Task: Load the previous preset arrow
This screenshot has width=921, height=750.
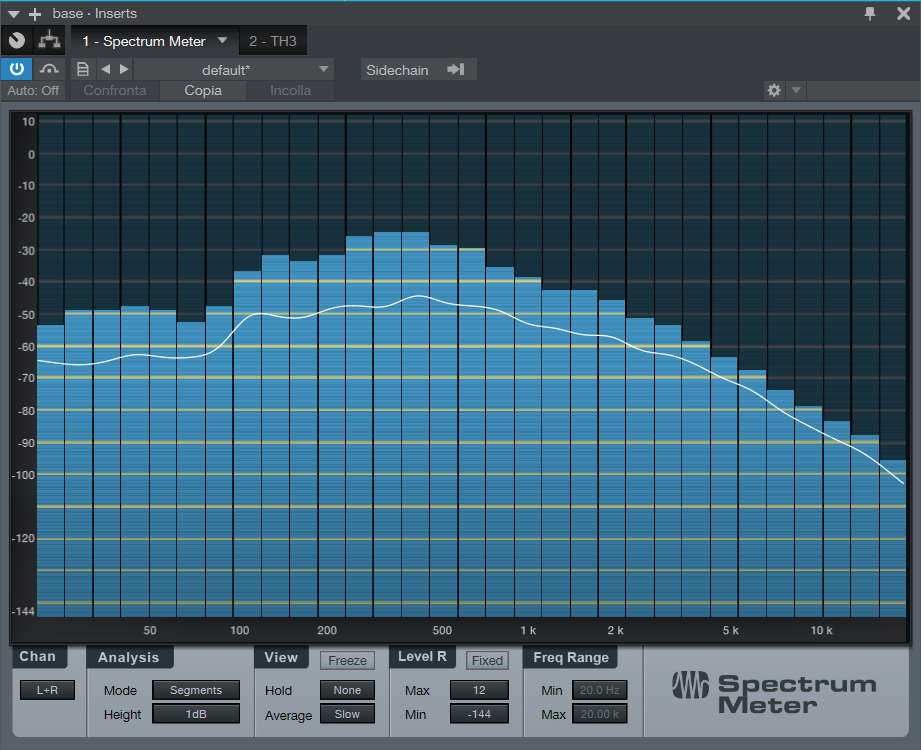Action: (105, 69)
